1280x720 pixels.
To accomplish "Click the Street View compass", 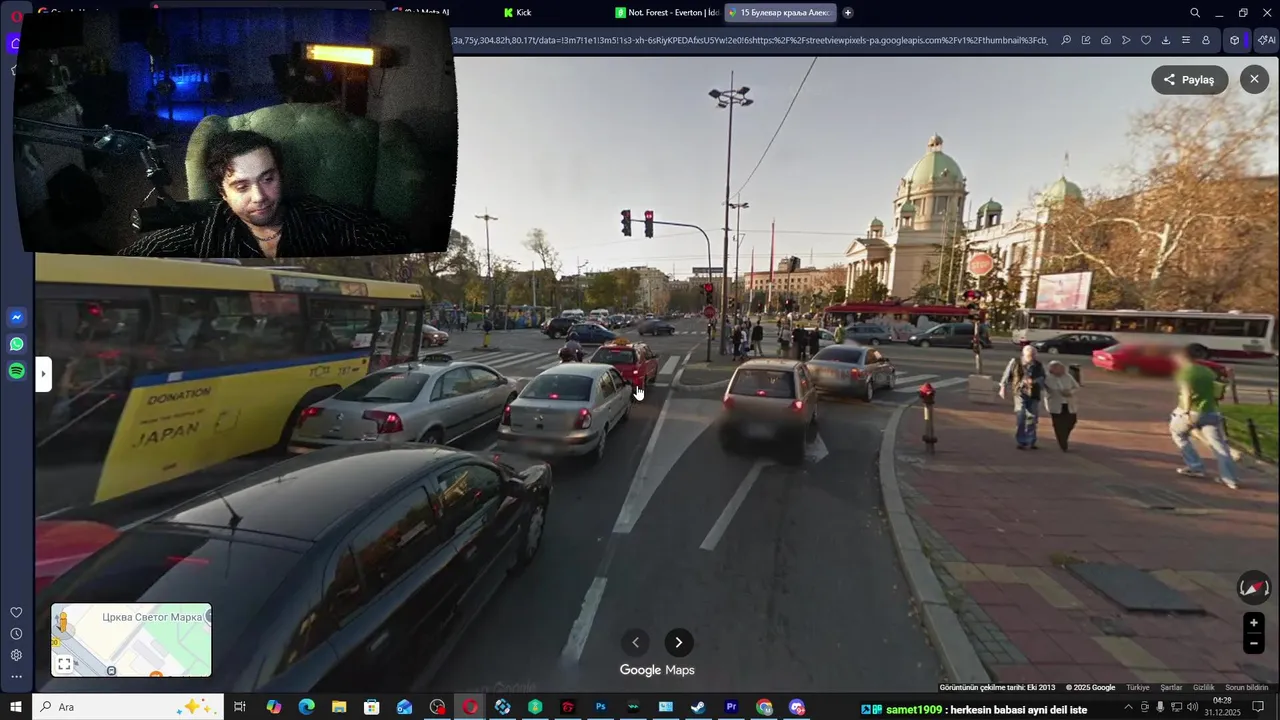I will tap(1254, 588).
